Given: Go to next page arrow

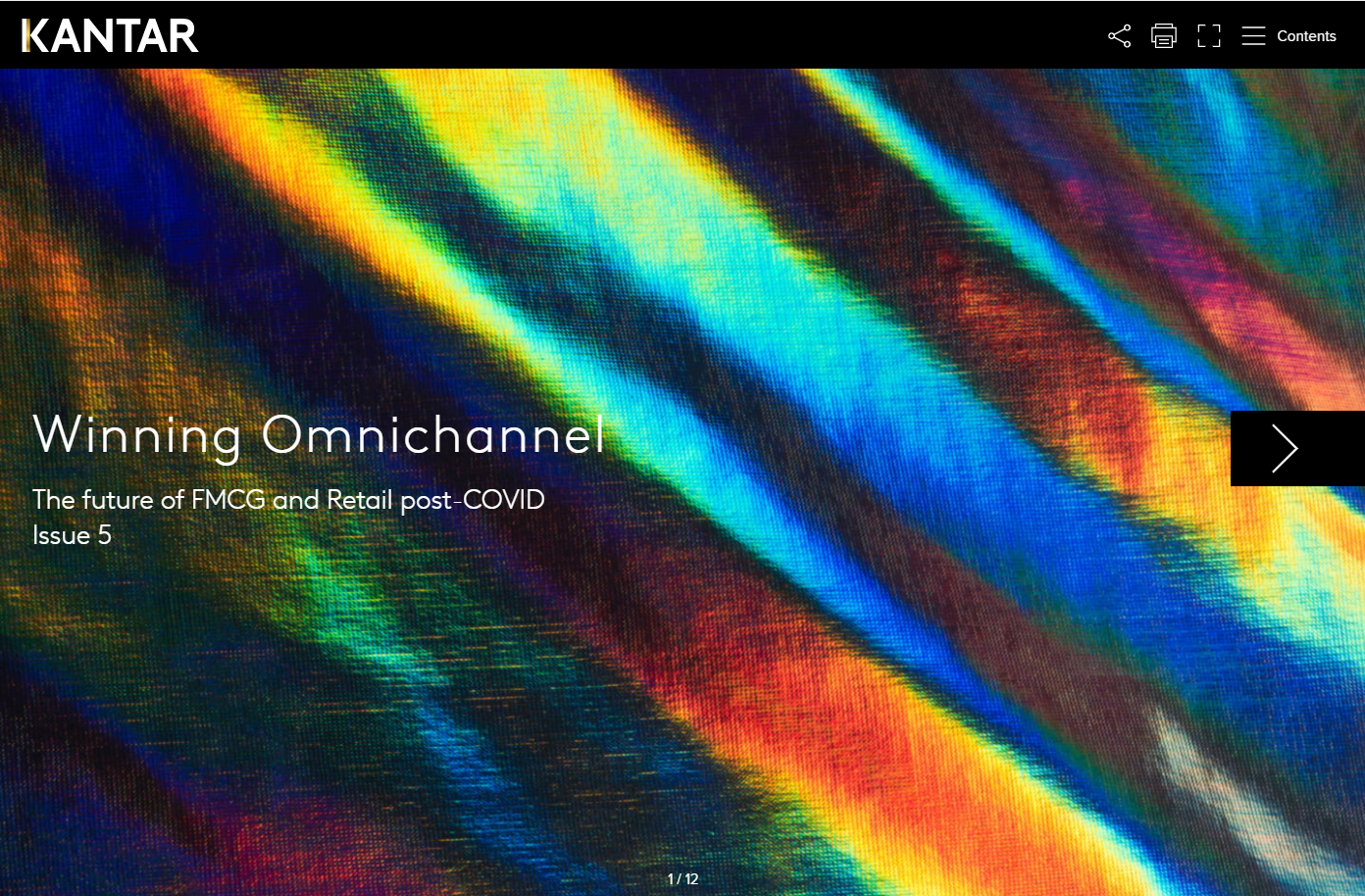Looking at the screenshot, I should click(1297, 448).
